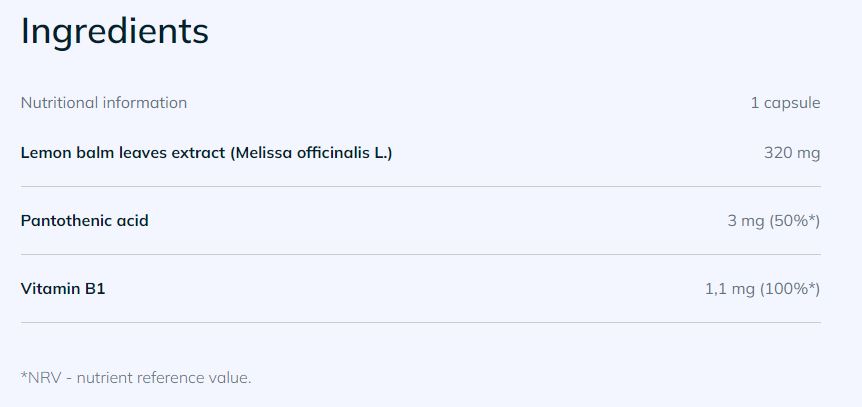
Task: Click the word "capsule" in the header
Action: (791, 102)
